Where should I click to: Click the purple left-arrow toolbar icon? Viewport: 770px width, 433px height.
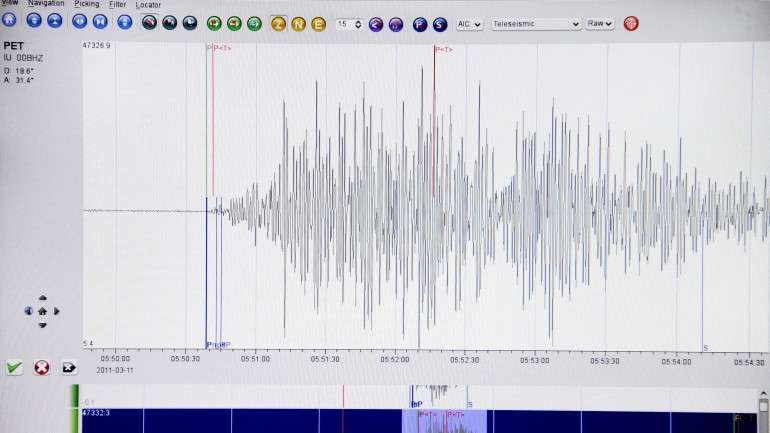(x=376, y=24)
